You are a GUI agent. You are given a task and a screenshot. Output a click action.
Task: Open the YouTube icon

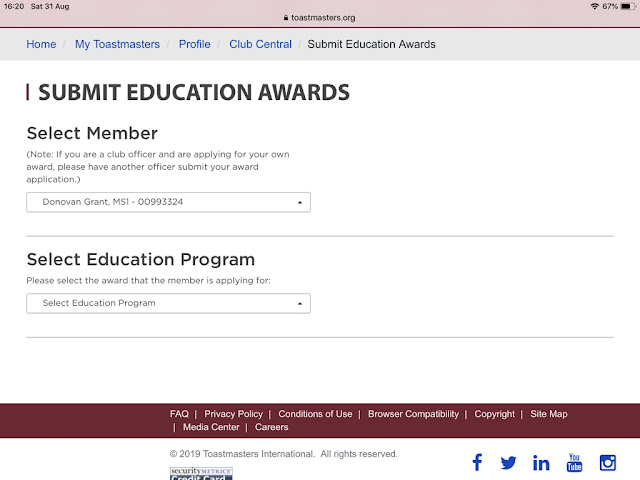pyautogui.click(x=574, y=462)
